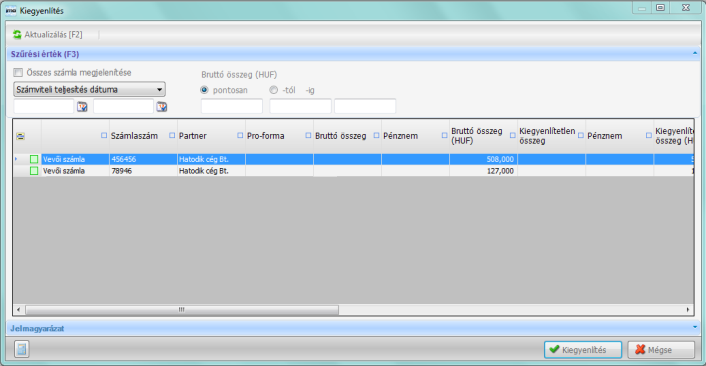This screenshot has height=366, width=706.
Task: Open Számviteli teljesítés dátuma dropdown
Action: point(90,89)
